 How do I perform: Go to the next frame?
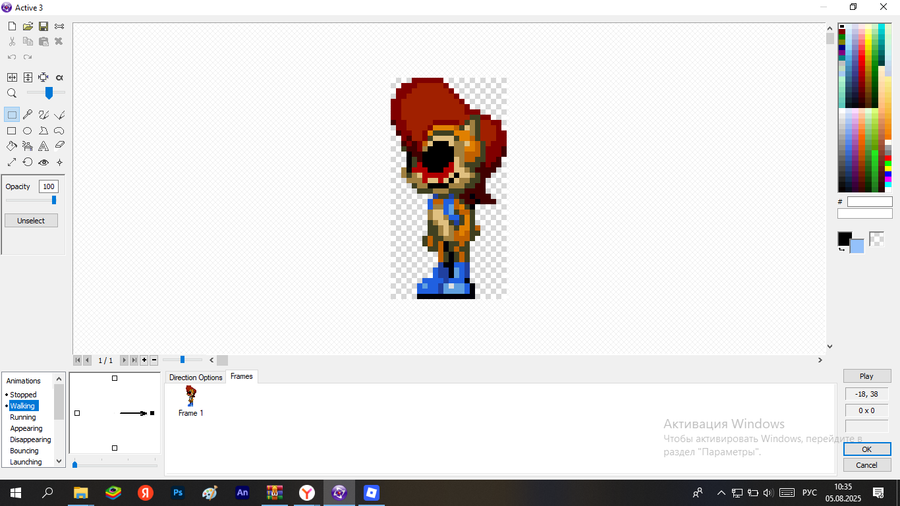click(x=123, y=360)
